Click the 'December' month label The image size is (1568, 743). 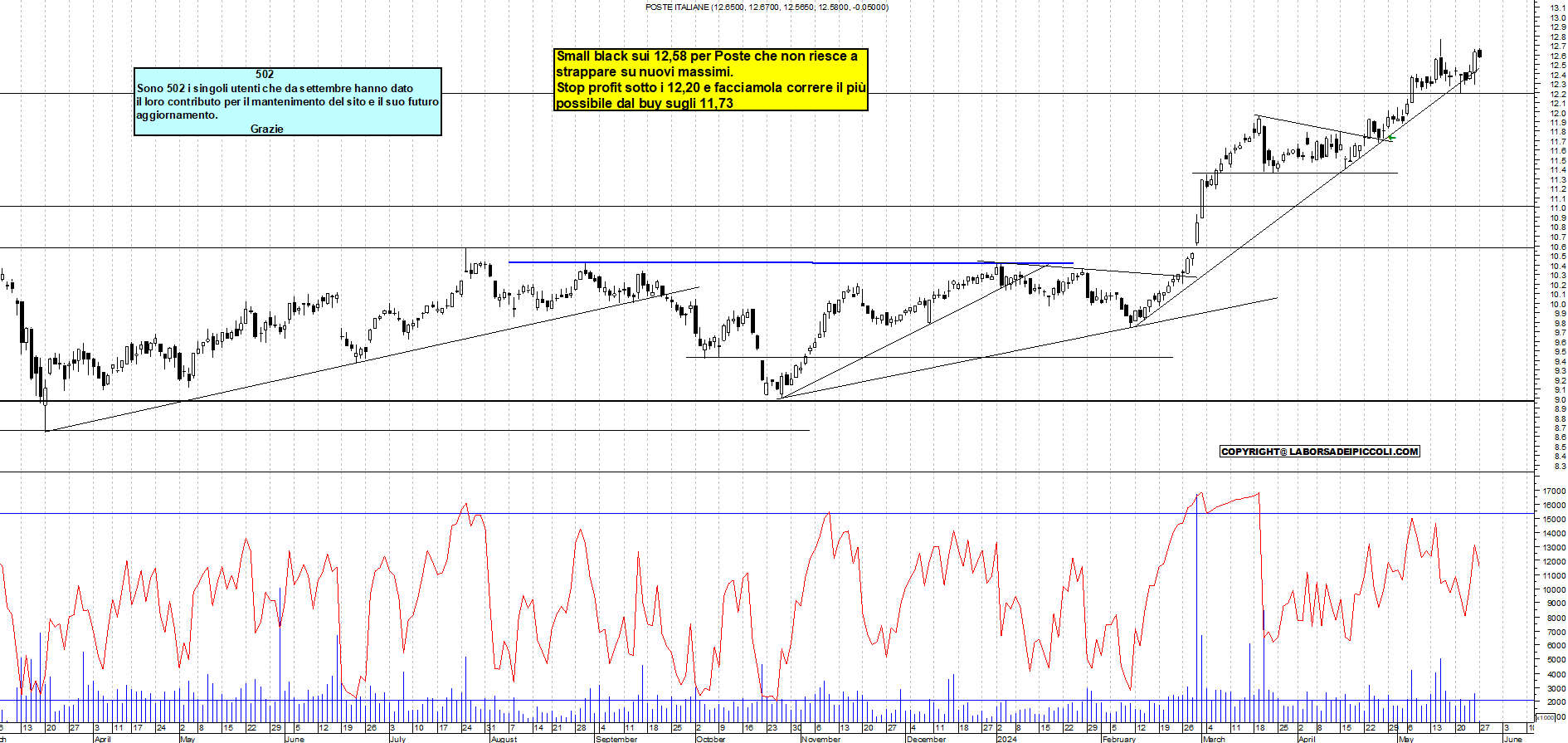point(927,739)
